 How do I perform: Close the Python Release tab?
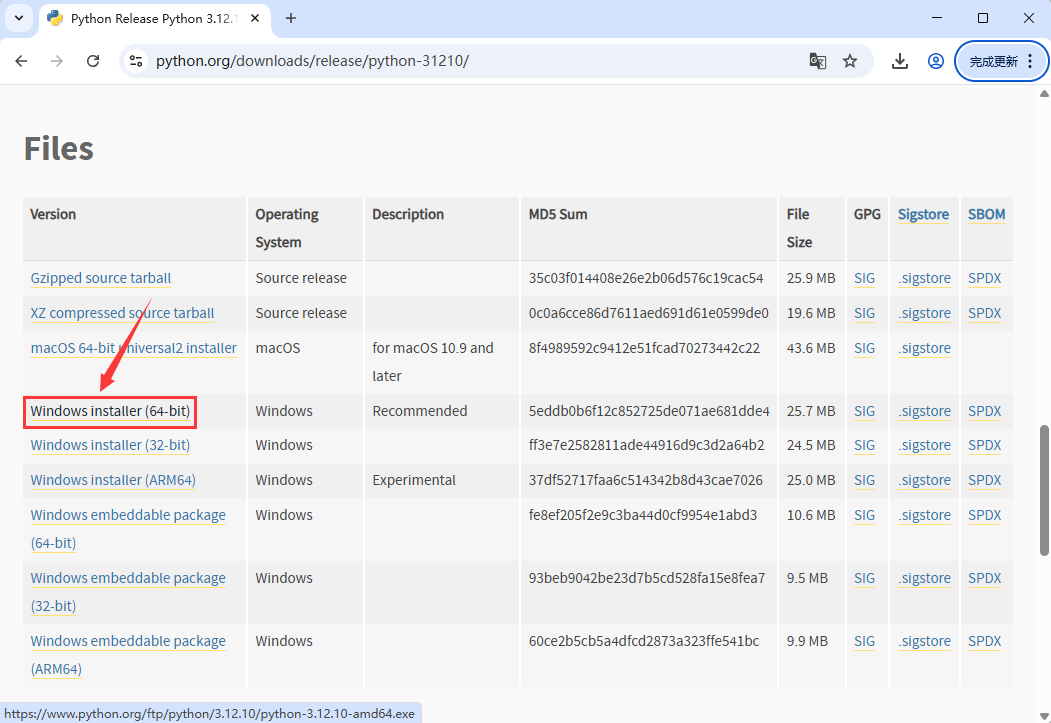255,18
